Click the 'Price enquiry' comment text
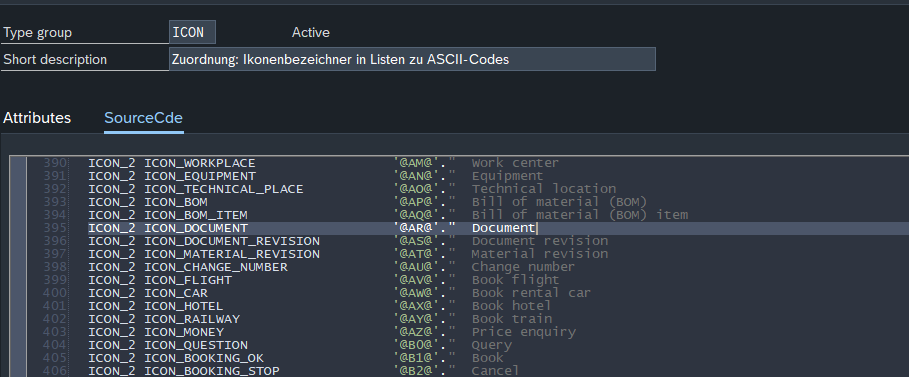This screenshot has width=909, height=377. point(523,332)
